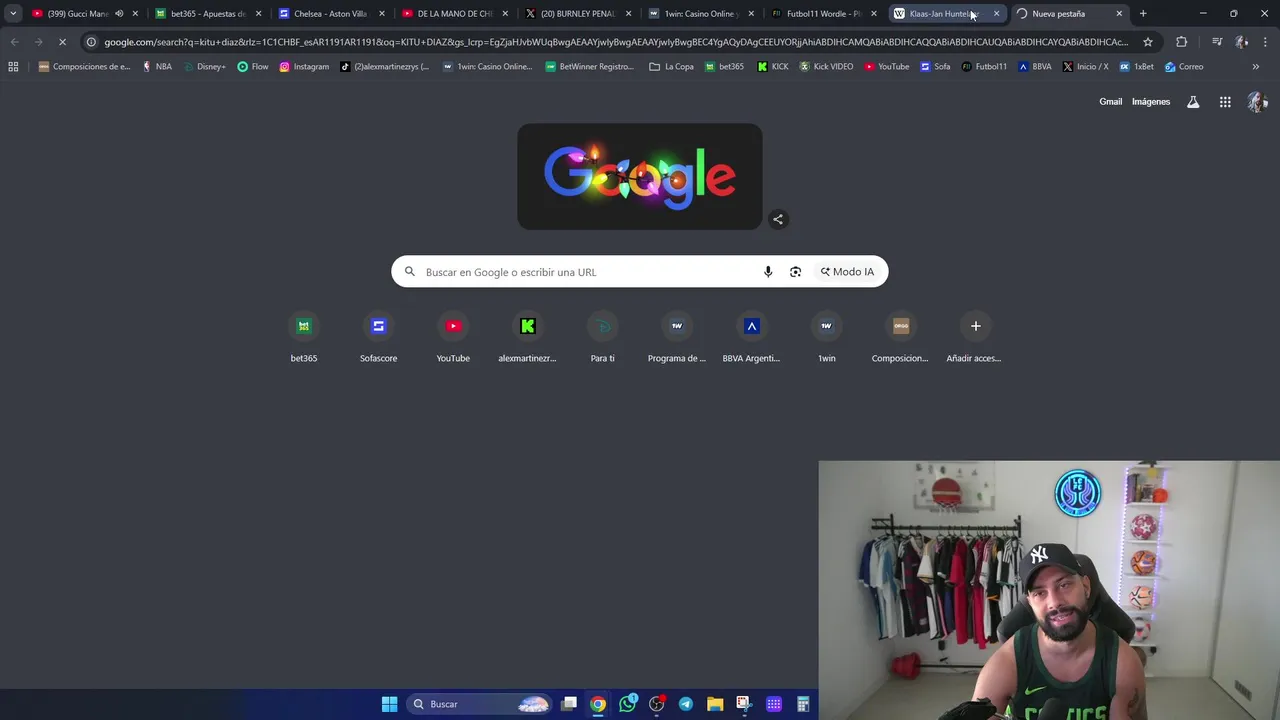Open a new tab with plus button
Screen dimensions: 1280x720
(x=1143, y=14)
